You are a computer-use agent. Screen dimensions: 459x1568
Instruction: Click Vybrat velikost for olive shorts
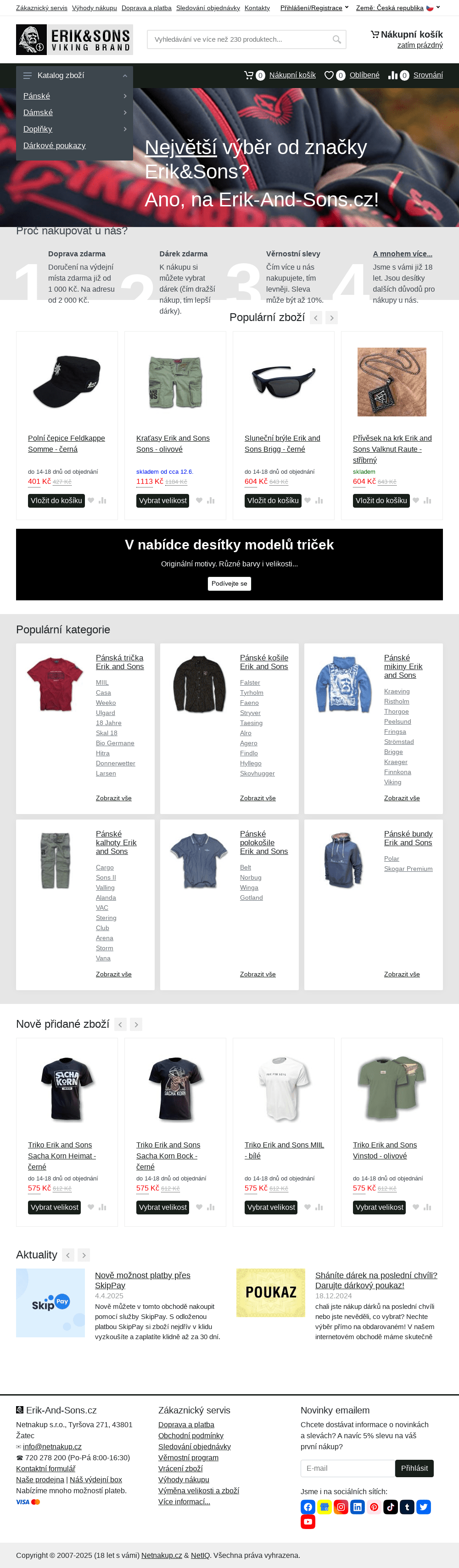click(163, 500)
